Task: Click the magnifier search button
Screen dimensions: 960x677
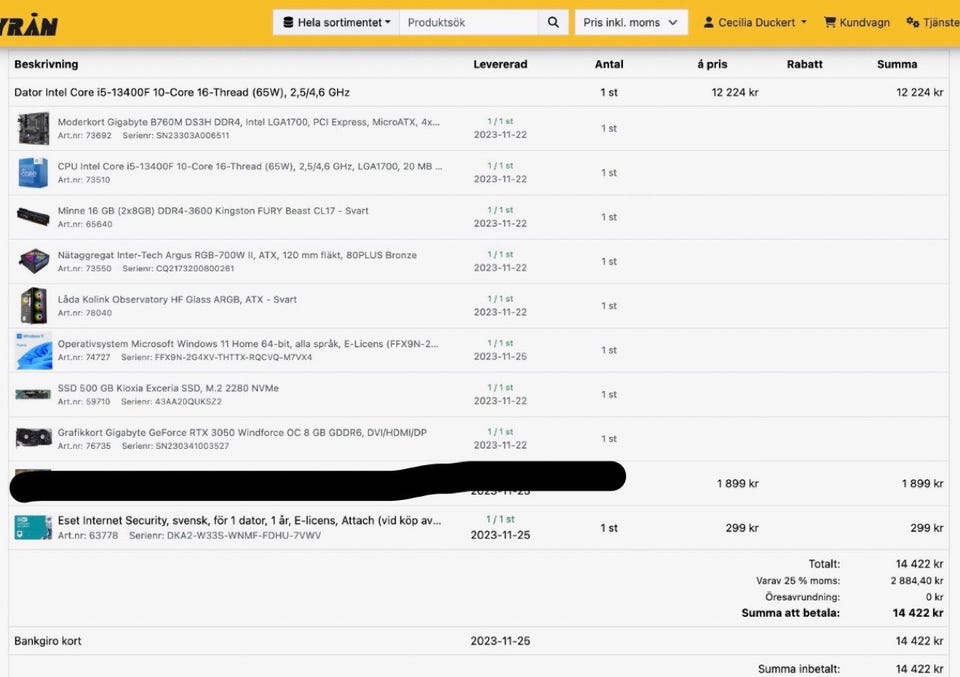Action: pyautogui.click(x=553, y=23)
